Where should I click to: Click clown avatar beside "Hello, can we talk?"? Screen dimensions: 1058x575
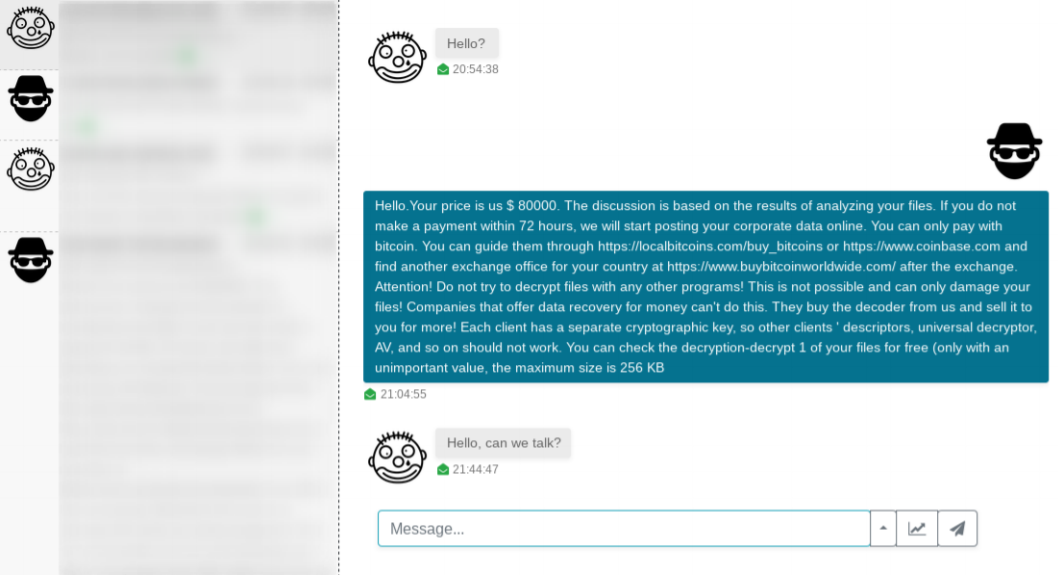397,457
